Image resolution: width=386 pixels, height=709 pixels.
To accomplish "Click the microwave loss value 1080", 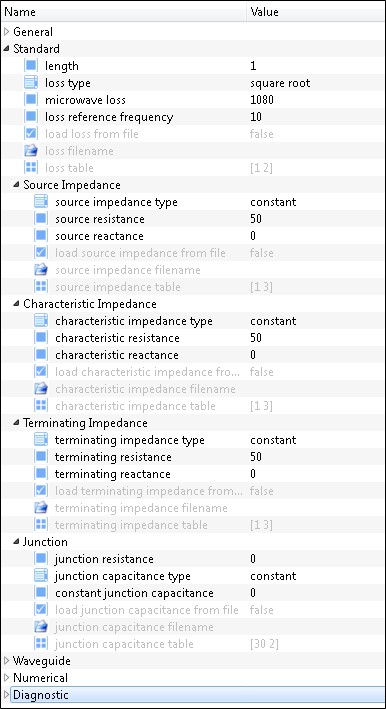I will click(x=262, y=100).
